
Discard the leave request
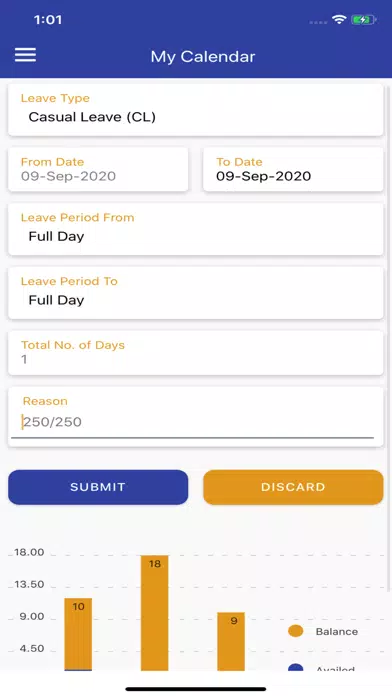(x=293, y=487)
